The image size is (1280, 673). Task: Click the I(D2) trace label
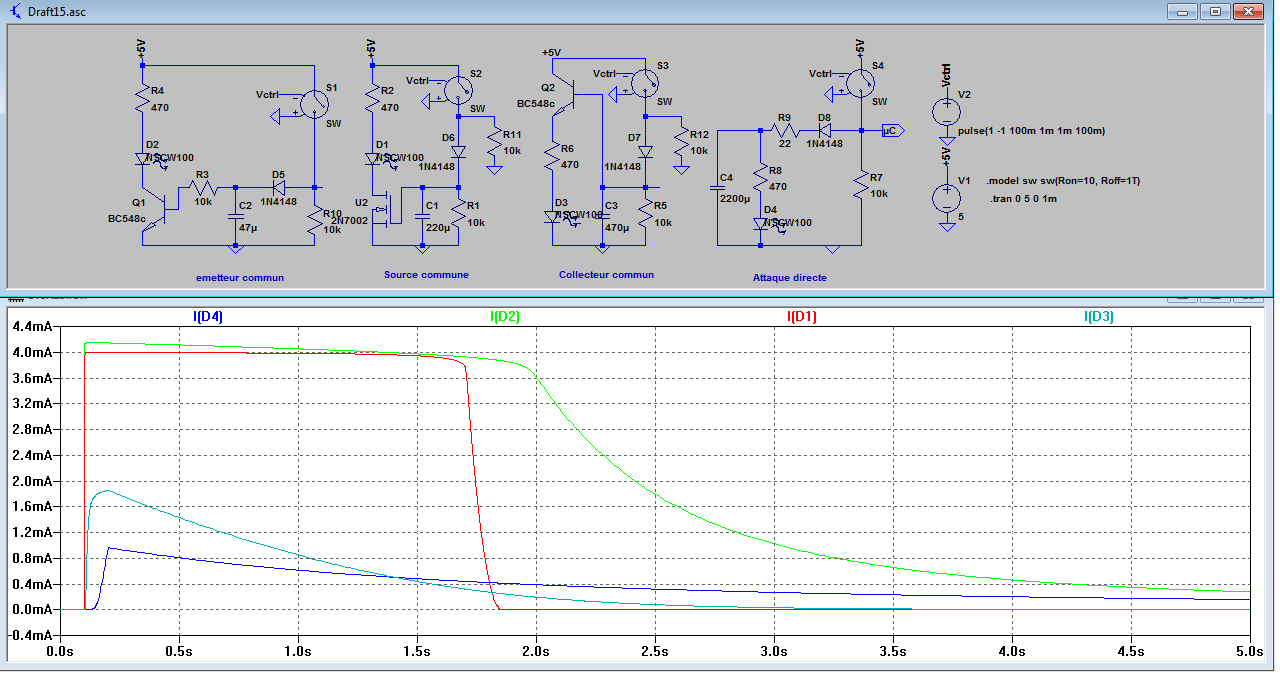click(x=505, y=317)
